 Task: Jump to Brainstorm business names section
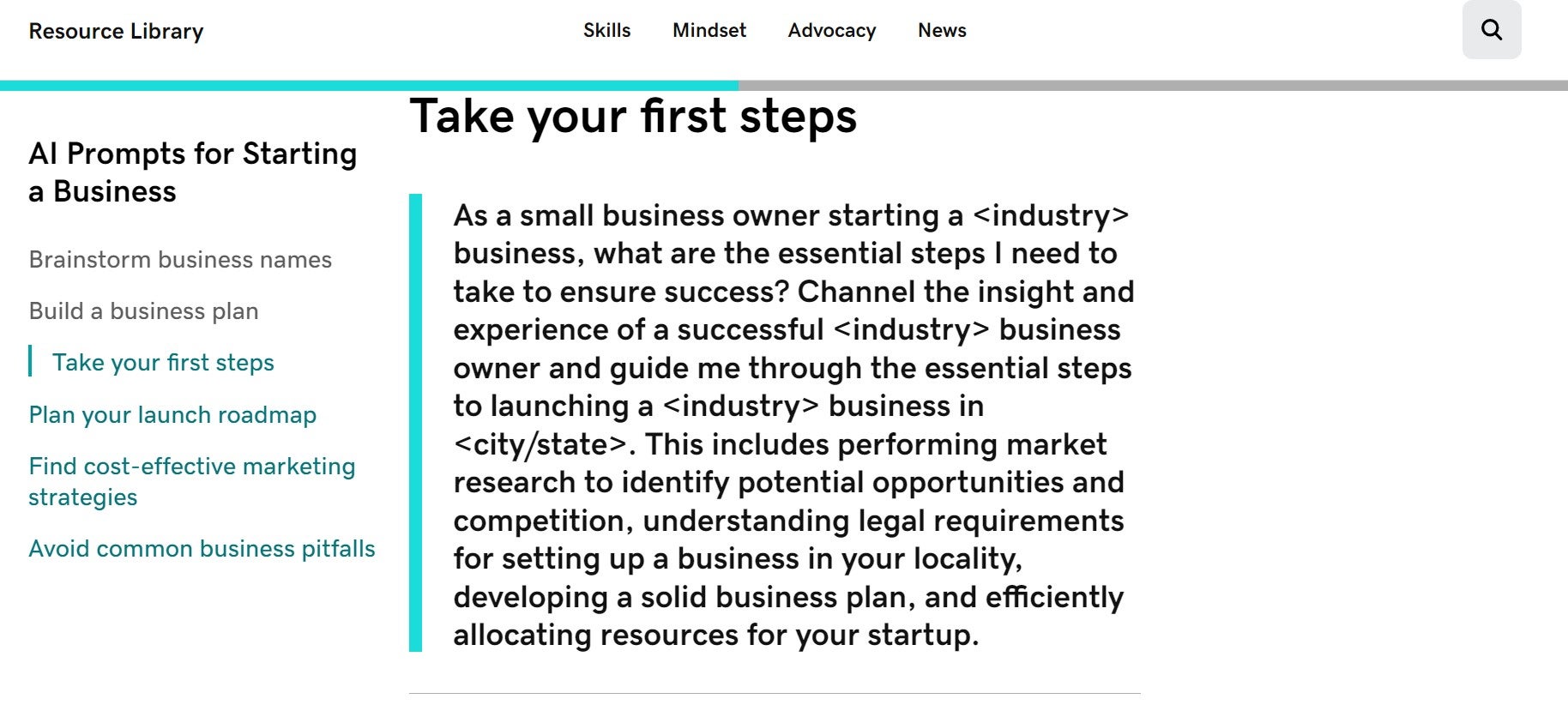click(180, 260)
